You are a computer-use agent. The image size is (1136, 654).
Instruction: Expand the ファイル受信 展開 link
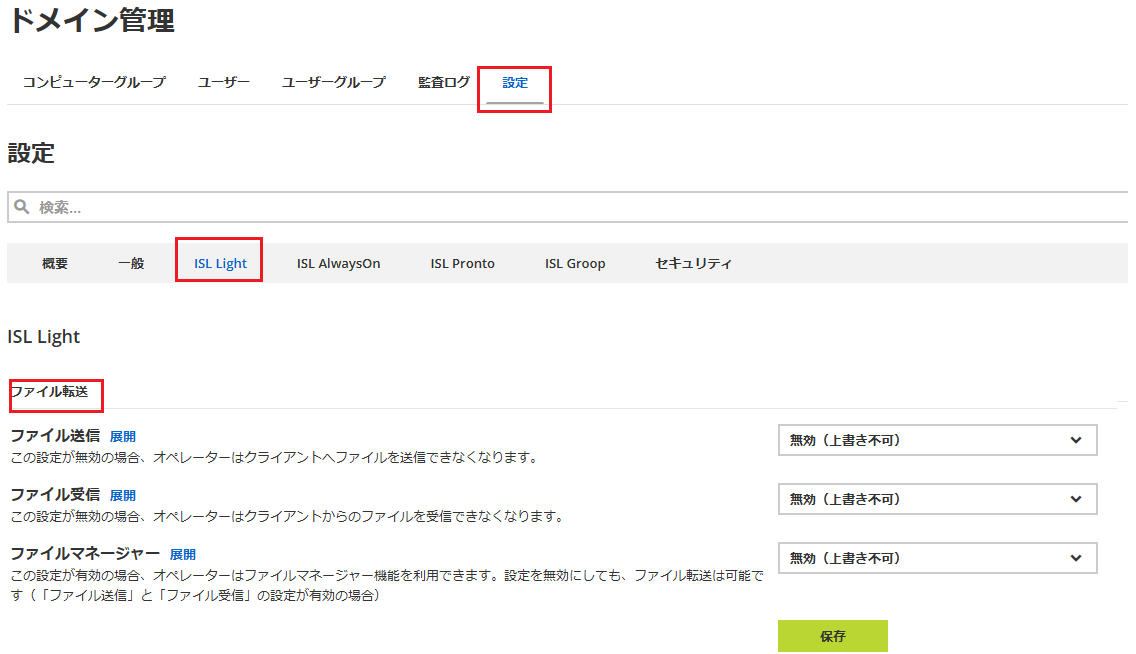[122, 495]
